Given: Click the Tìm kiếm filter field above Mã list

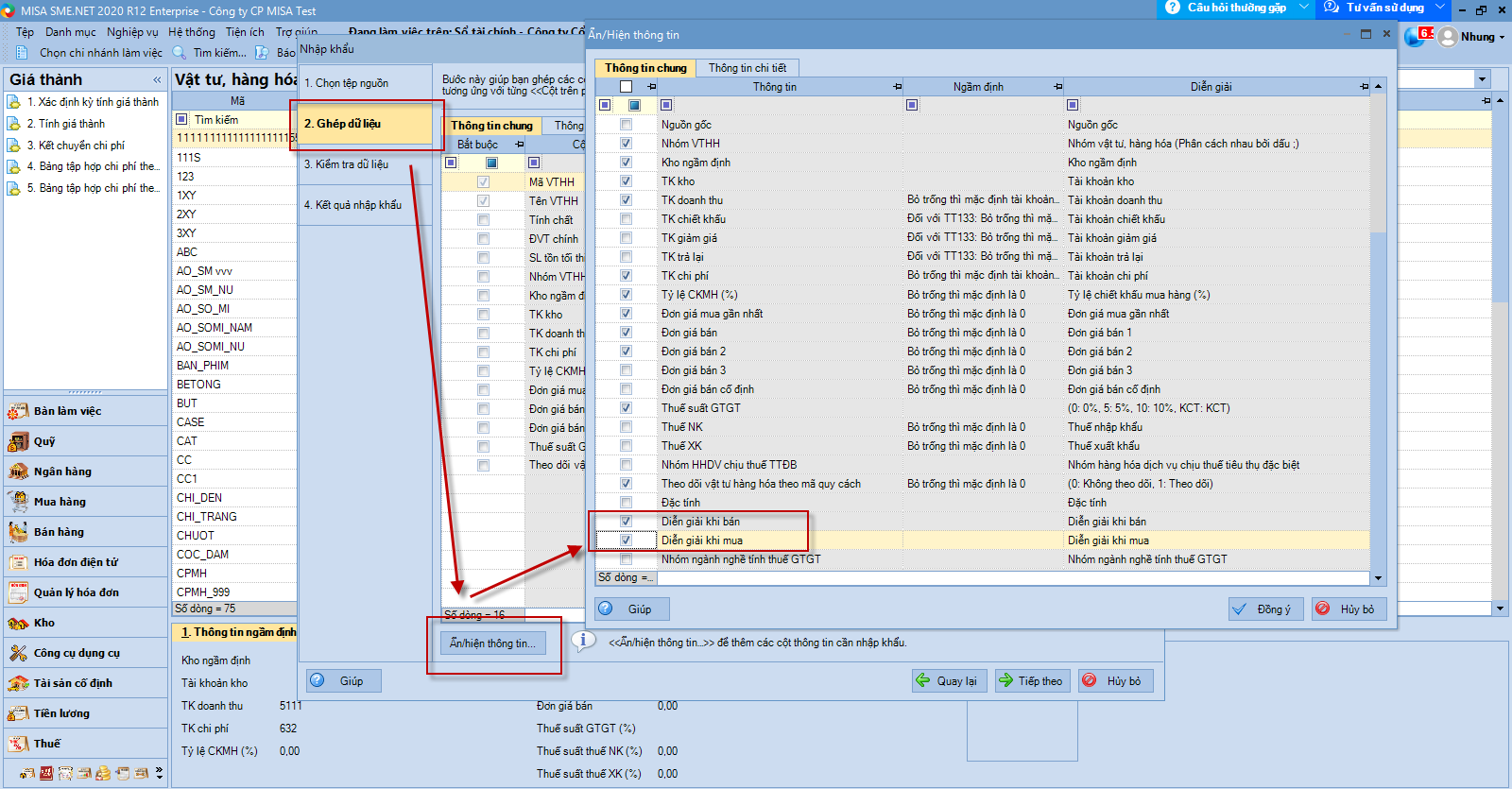Looking at the screenshot, I should 244,120.
